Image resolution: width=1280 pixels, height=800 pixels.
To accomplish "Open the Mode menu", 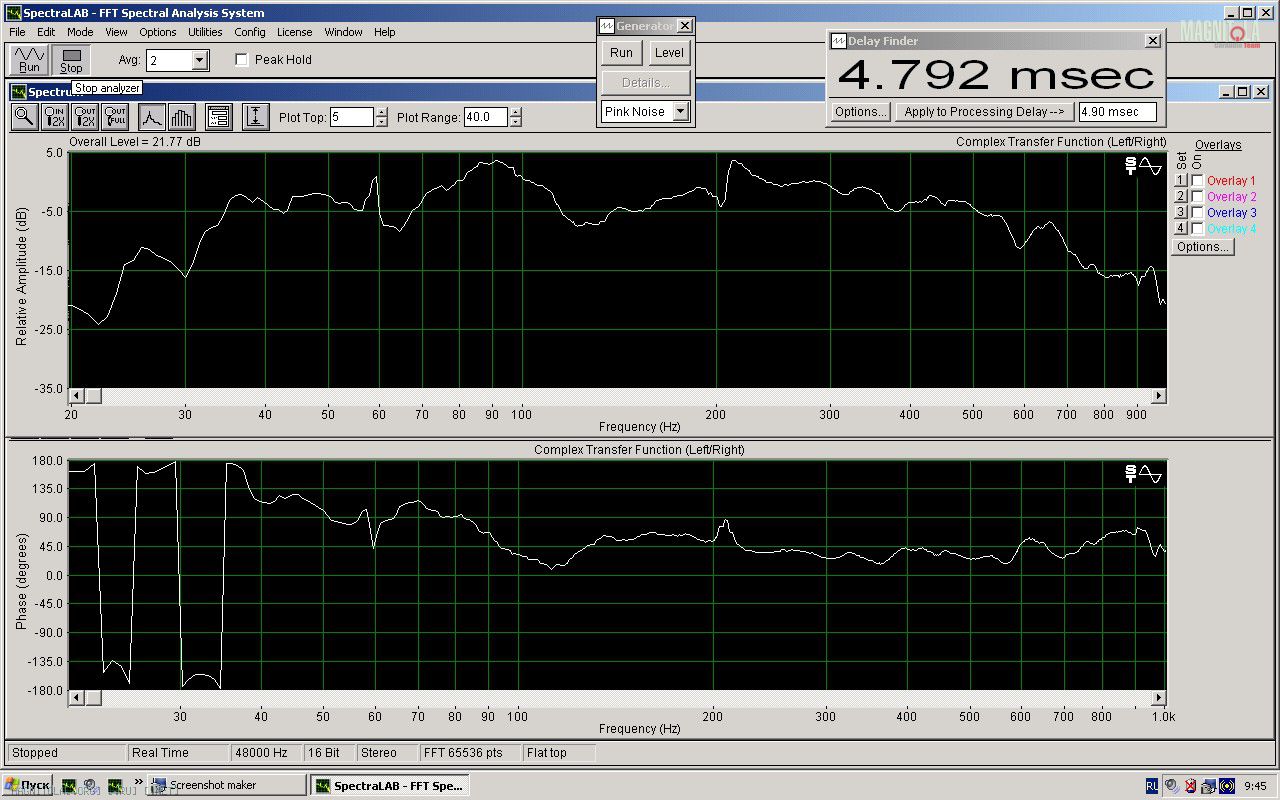I will point(80,32).
